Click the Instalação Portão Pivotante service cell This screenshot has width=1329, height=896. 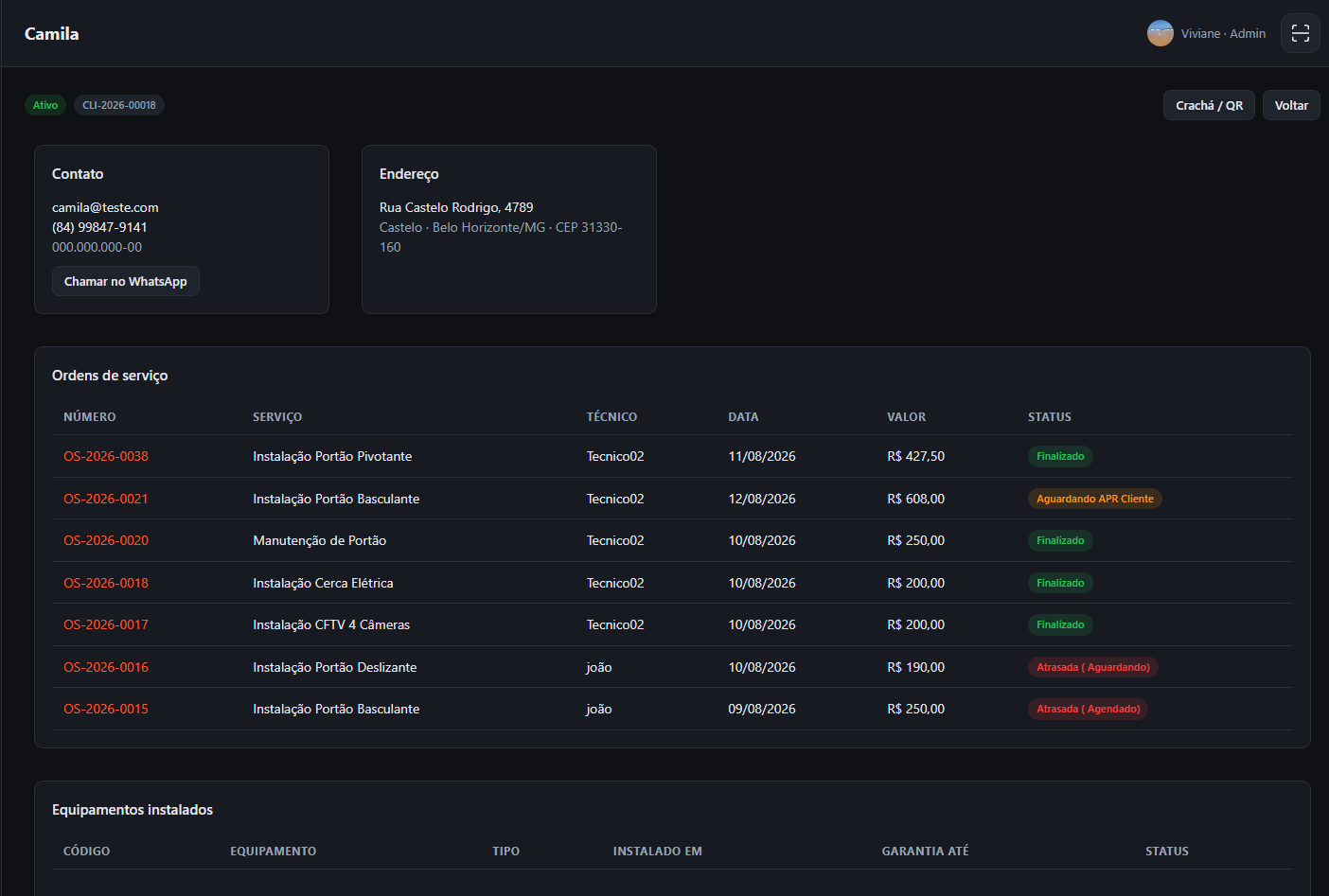332,456
